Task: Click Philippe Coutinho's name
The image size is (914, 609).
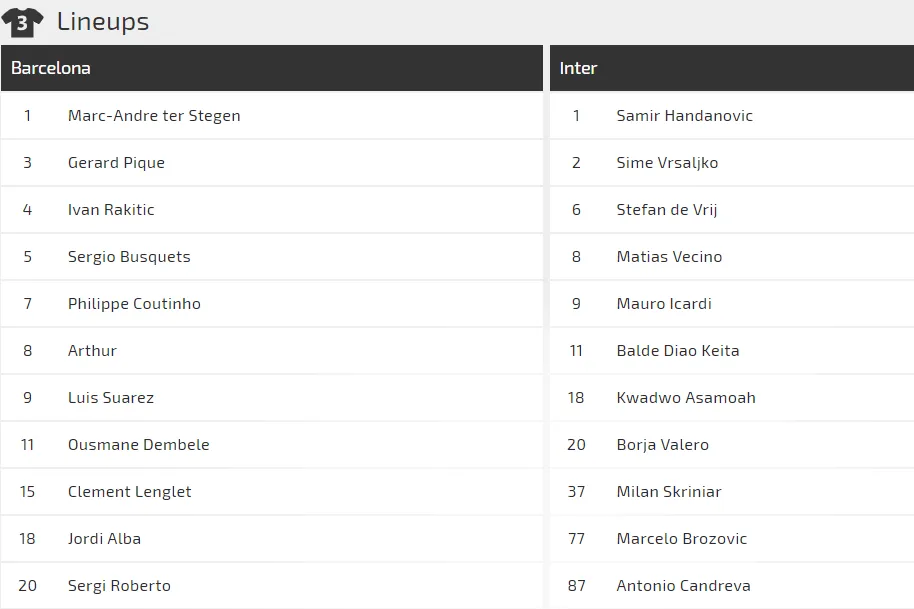Action: (x=134, y=303)
